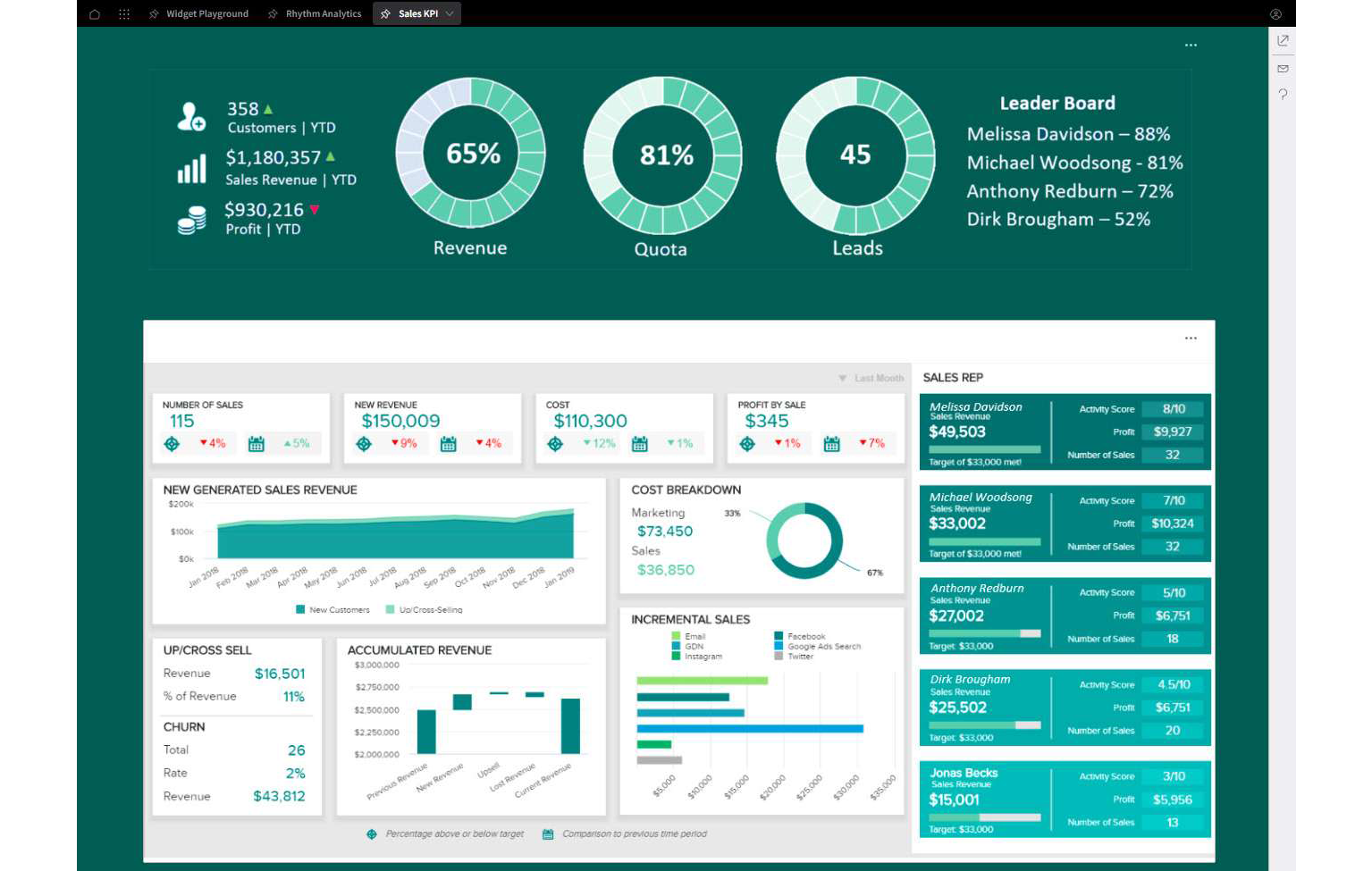Open the home icon in top bar

pos(95,13)
